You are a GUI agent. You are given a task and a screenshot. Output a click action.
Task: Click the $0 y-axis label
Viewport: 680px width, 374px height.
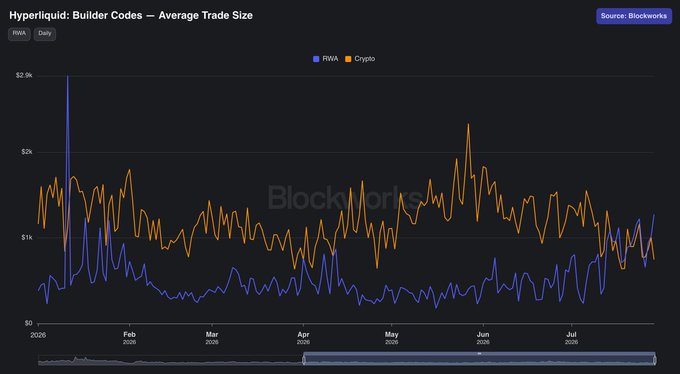point(28,323)
